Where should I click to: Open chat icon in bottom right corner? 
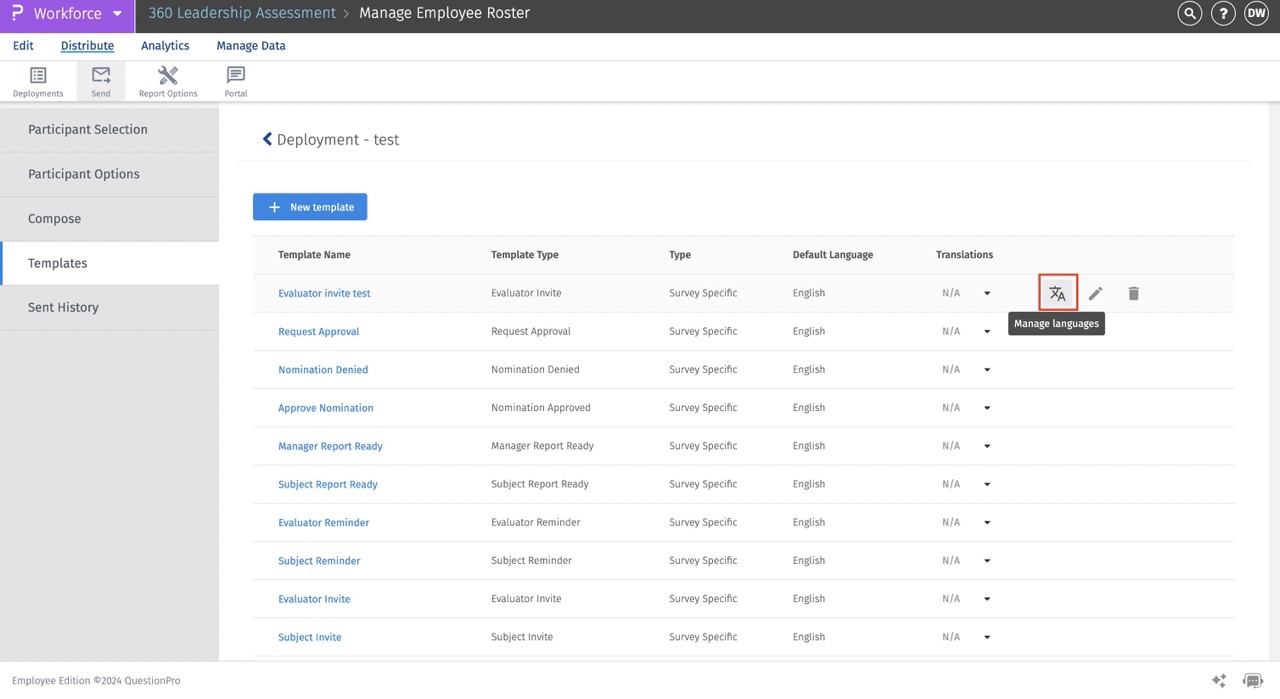[1252, 680]
